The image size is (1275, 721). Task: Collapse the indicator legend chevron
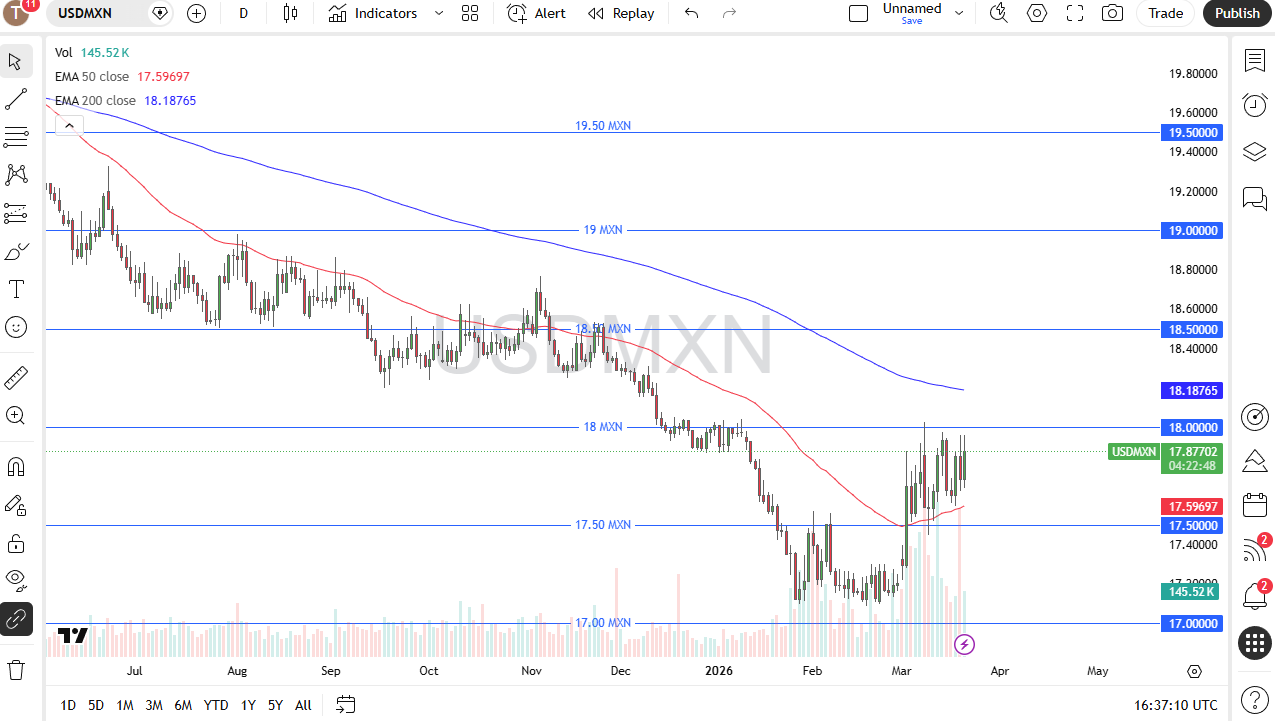coord(68,125)
